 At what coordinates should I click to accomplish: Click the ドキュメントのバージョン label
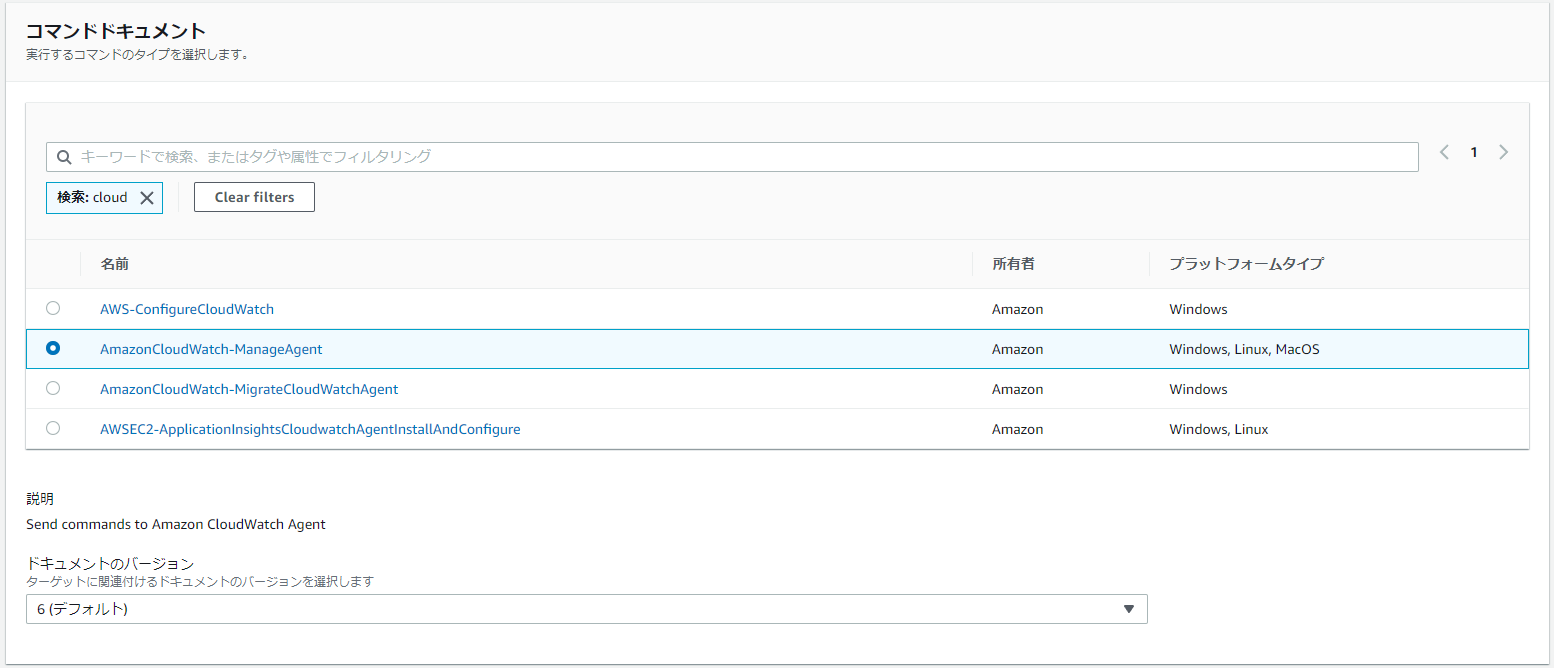[x=110, y=564]
